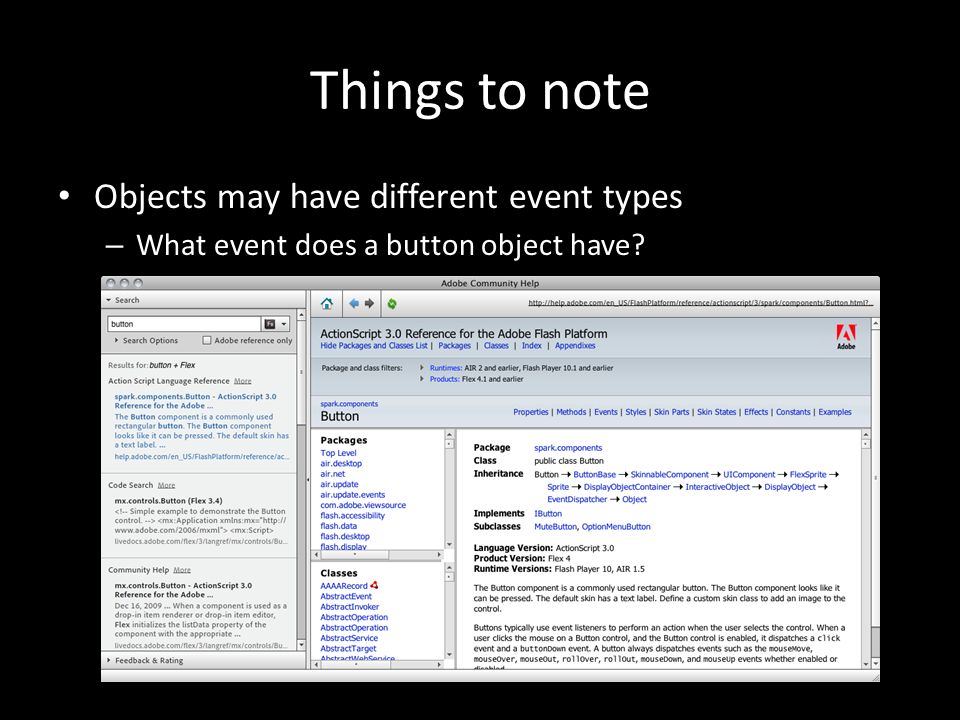
Task: Open the Index navigation link
Action: 531,345
